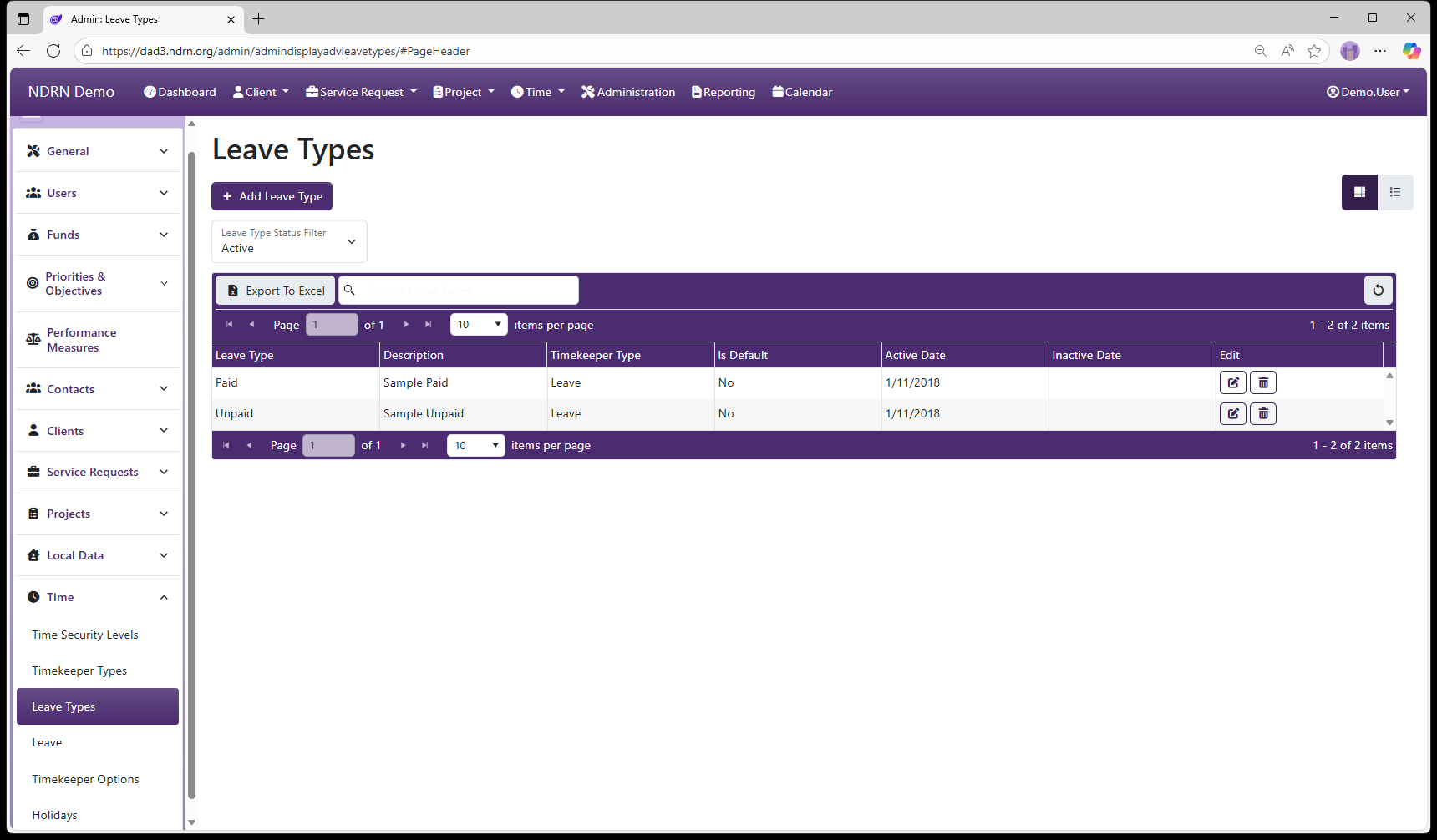Change items per page in top pager
The image size is (1437, 840).
coord(479,324)
